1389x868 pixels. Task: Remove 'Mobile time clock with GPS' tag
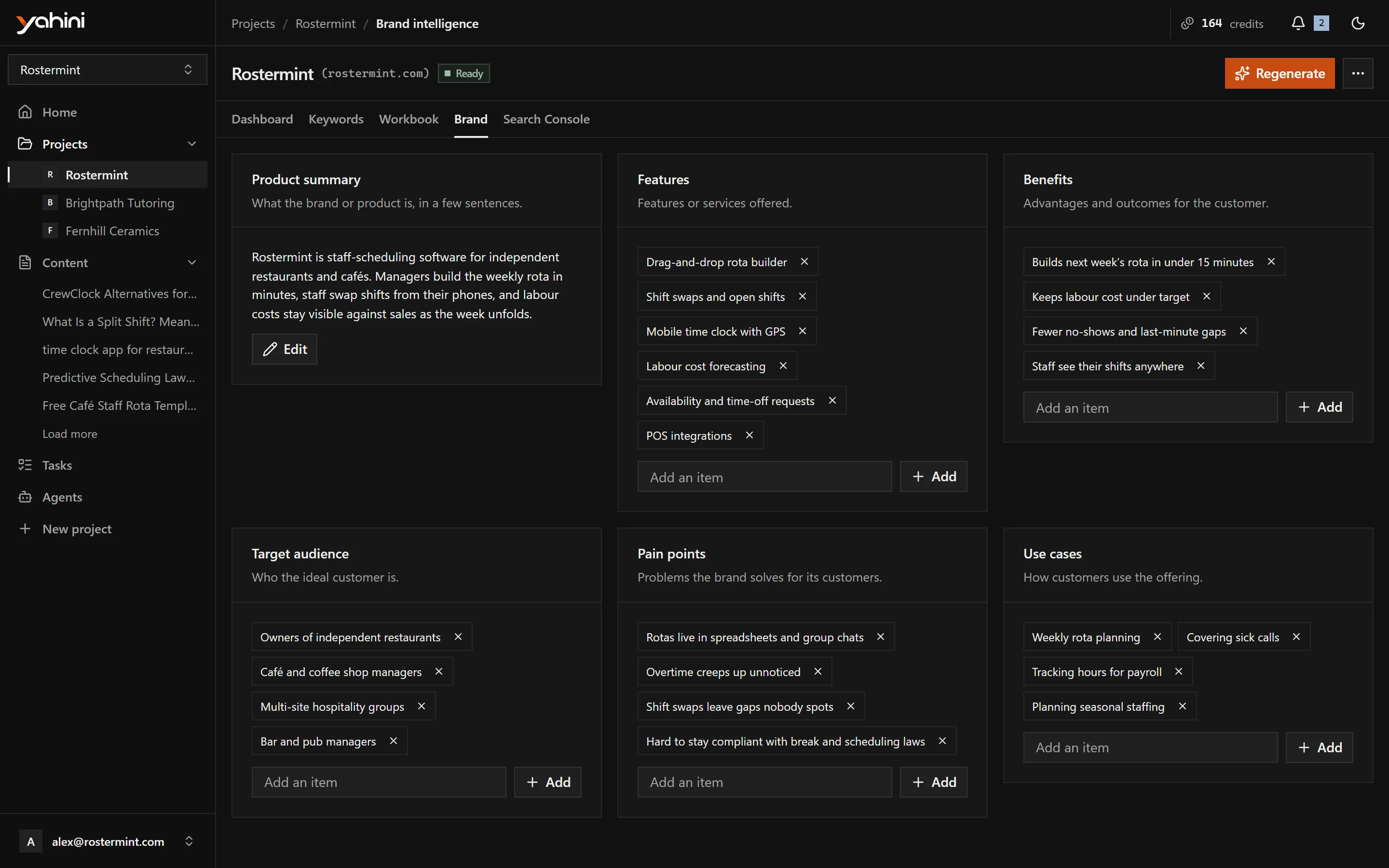point(803,331)
